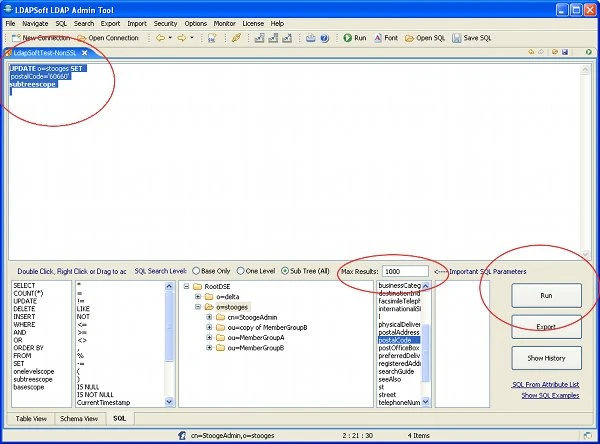
Task: Click the export tray toolbar icon
Action: (x=311, y=38)
